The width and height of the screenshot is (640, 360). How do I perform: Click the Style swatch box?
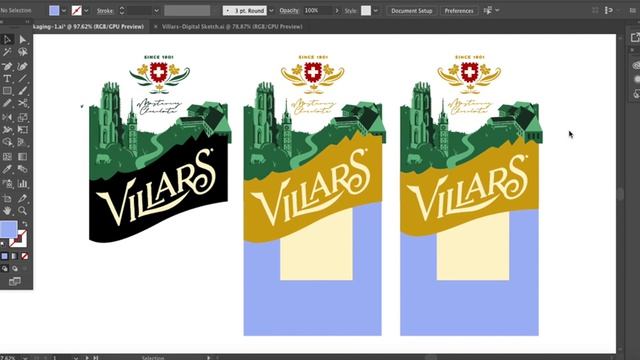366,11
